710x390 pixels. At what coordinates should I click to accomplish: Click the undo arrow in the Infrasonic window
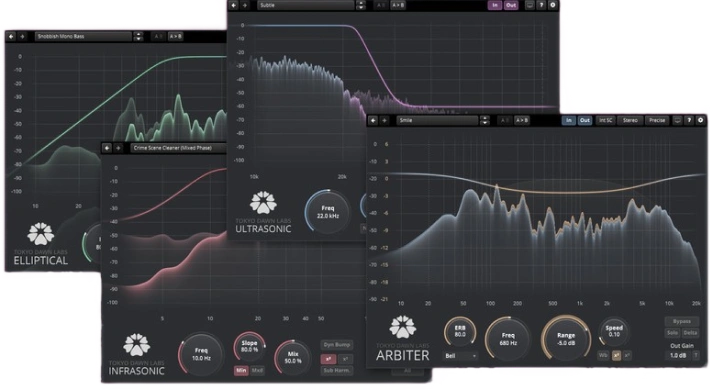click(x=107, y=148)
